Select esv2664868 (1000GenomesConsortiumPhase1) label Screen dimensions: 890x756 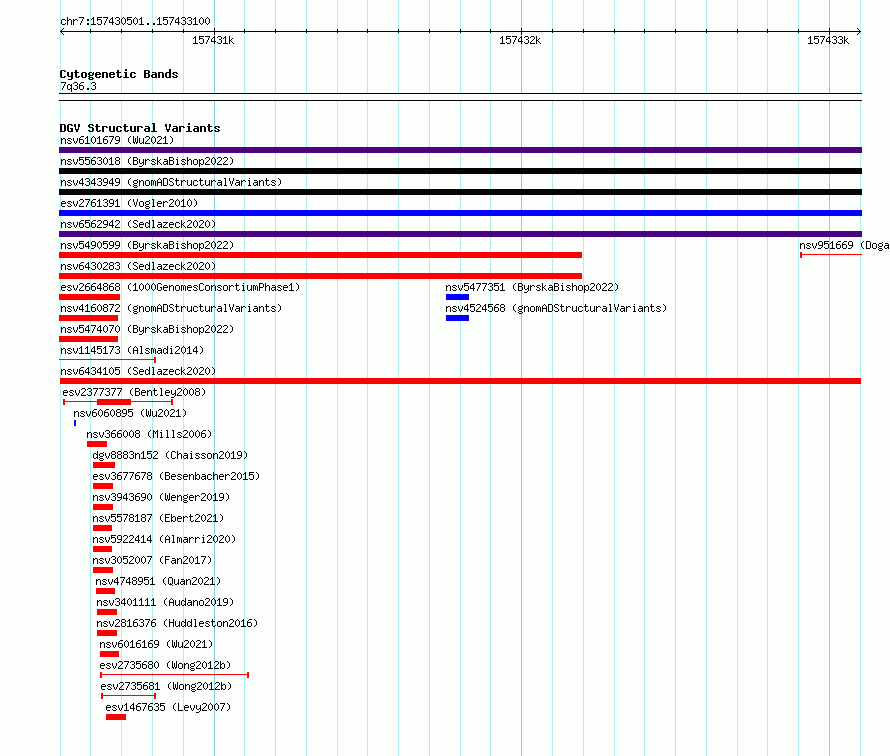coord(180,287)
